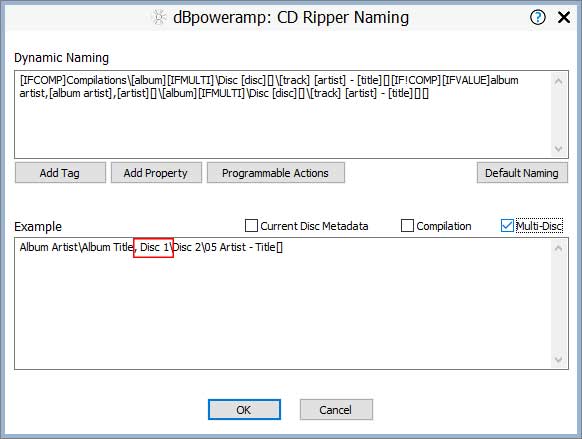Click '05 Artist - Title' text in Example
The width and height of the screenshot is (582, 439).
[x=240, y=247]
